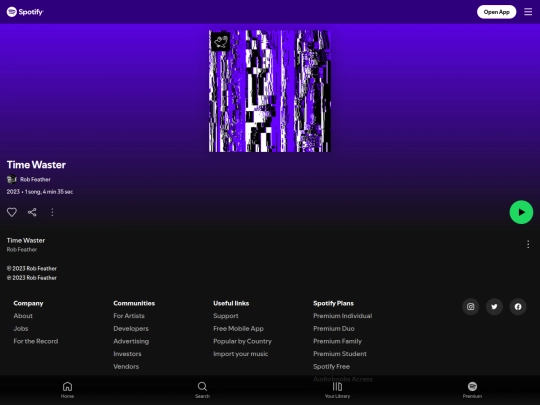
Task: Click the 2023 1 song duration text
Action: coord(40,191)
